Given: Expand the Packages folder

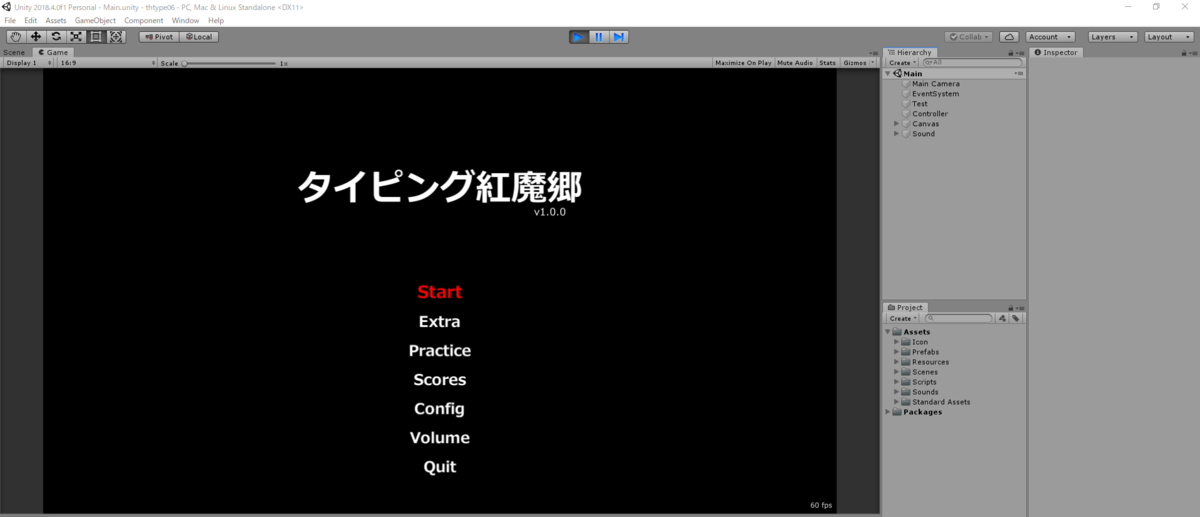Looking at the screenshot, I should [x=887, y=412].
